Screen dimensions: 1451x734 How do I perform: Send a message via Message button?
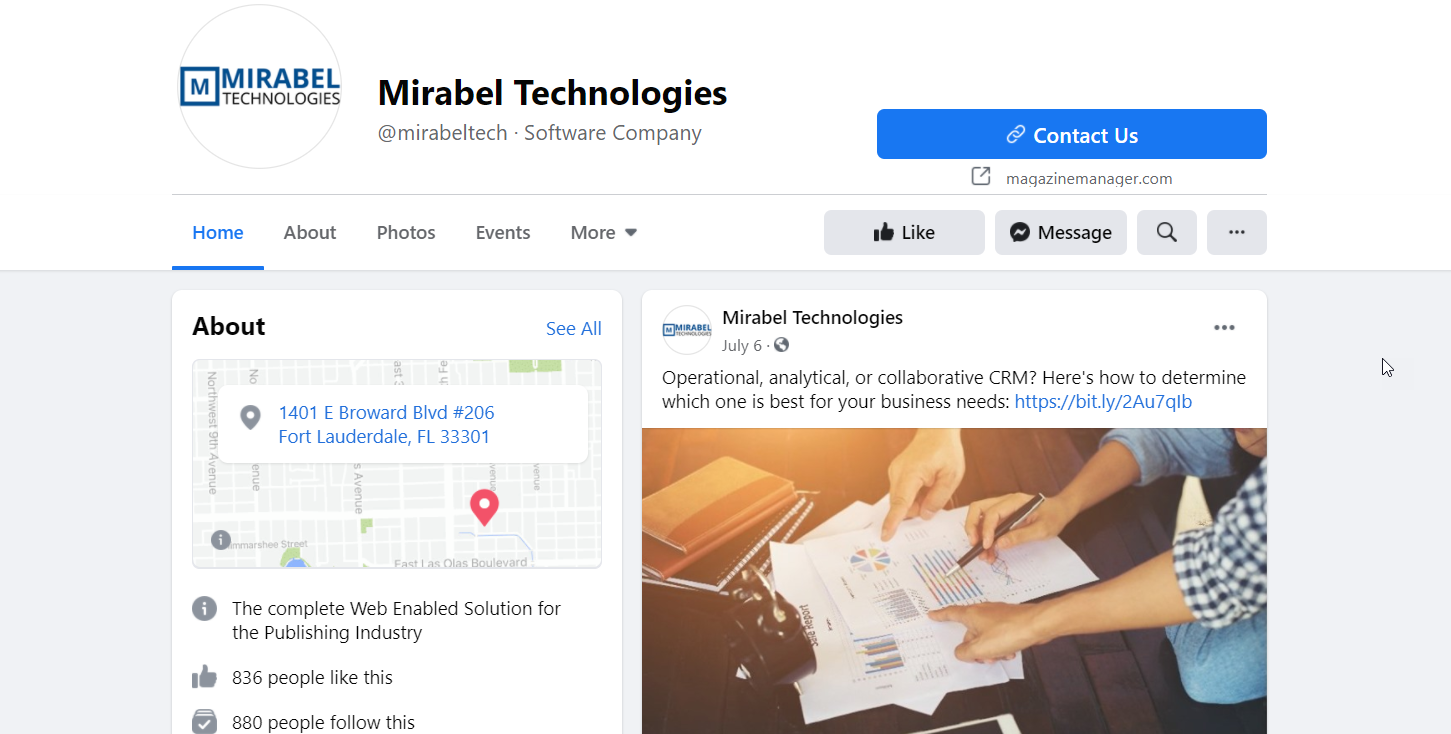click(1061, 232)
